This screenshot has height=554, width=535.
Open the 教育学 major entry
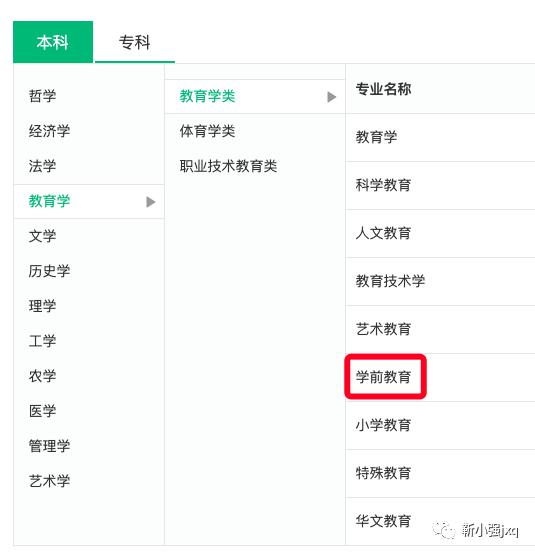tap(376, 137)
